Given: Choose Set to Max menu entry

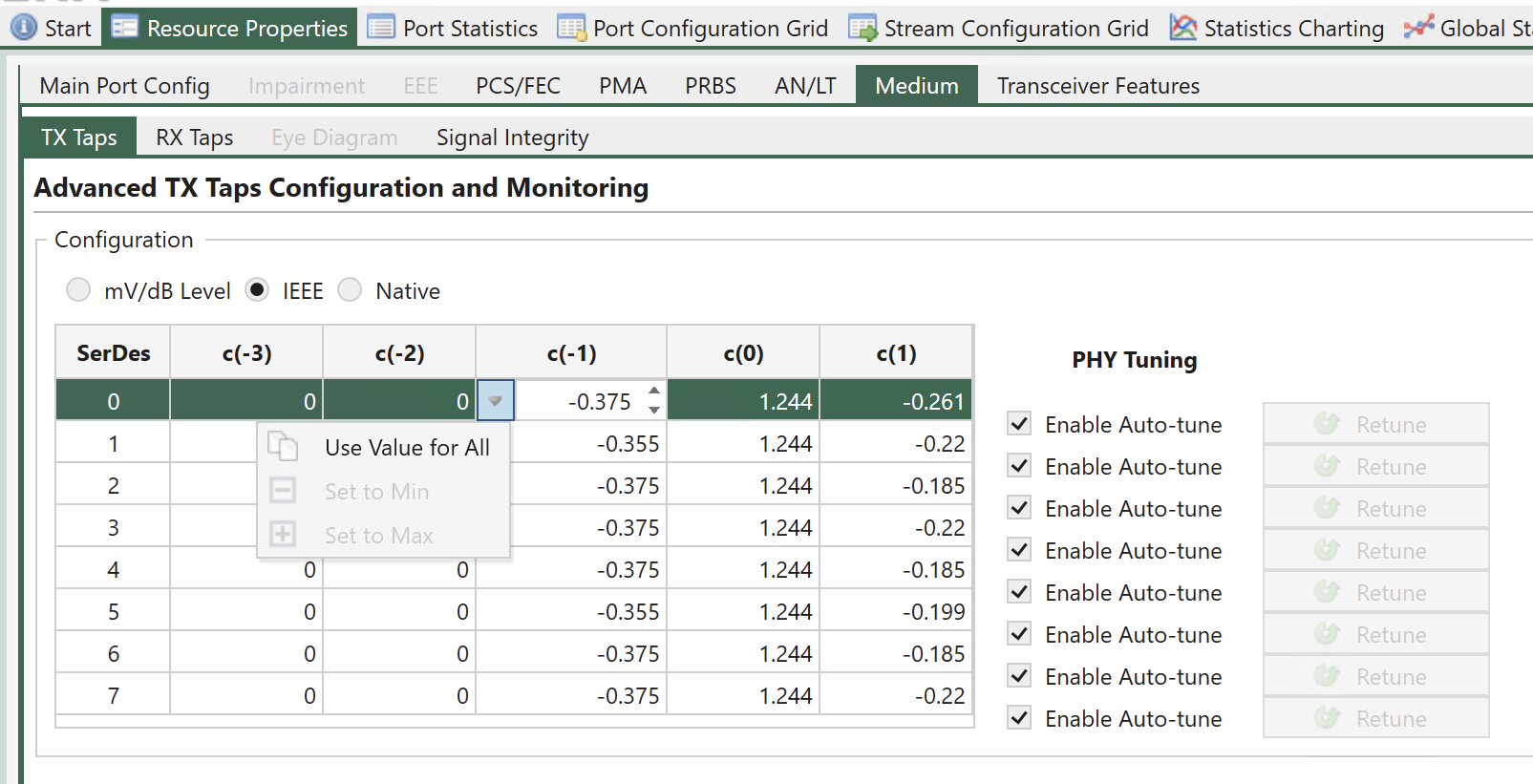Looking at the screenshot, I should pyautogui.click(x=384, y=535).
